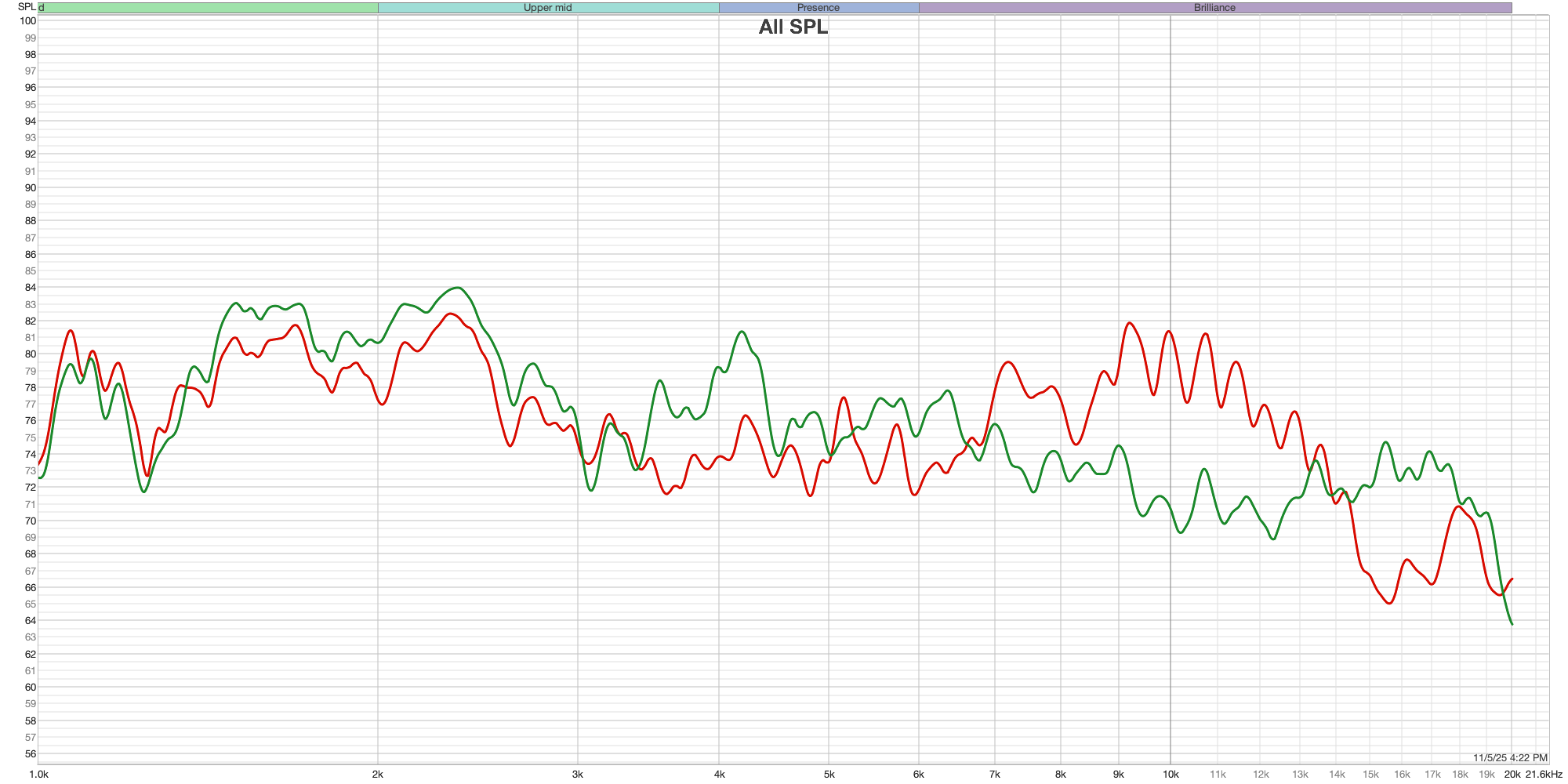Click the green trace's endpoint at 20k
1568x784 pixels.
(1512, 623)
